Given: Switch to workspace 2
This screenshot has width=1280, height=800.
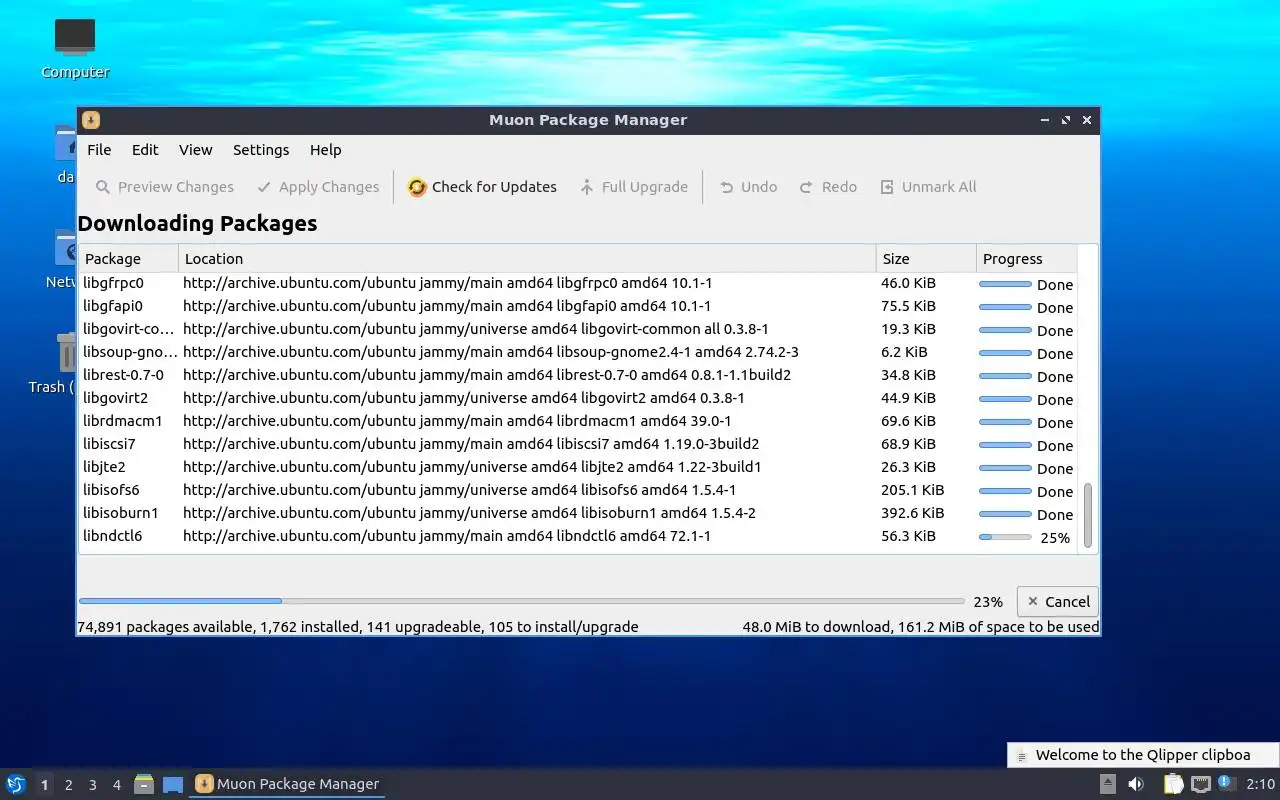Looking at the screenshot, I should 68,785.
